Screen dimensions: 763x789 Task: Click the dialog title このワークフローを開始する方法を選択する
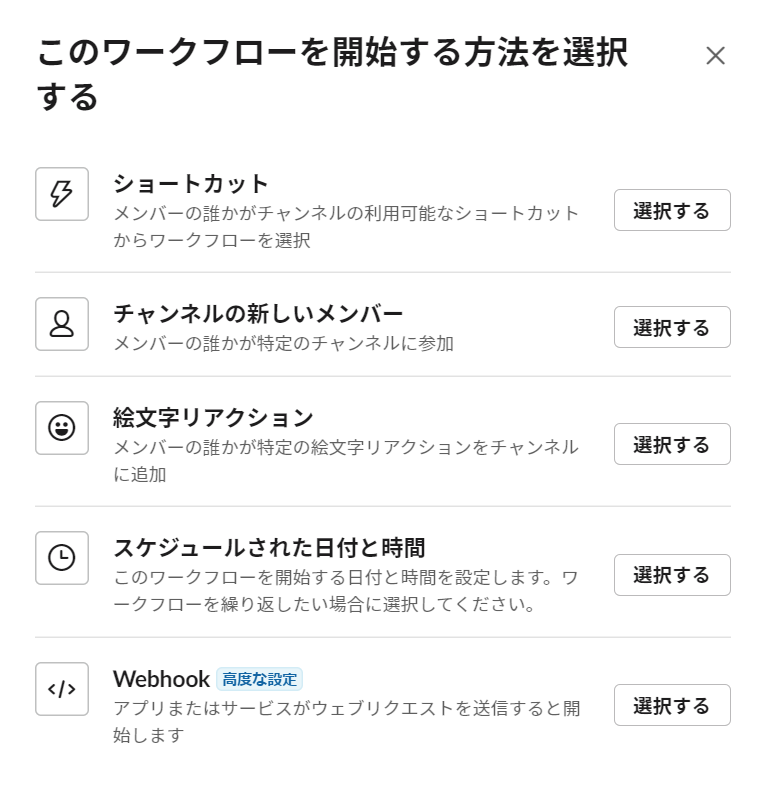[x=332, y=74]
